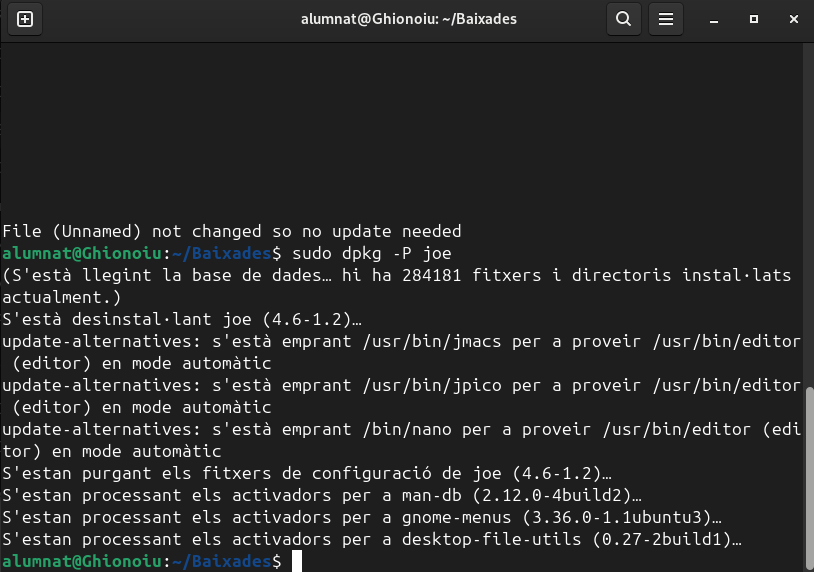Screen dimensions: 814x572
Task: Click the alumnat@Ghionoiu window title
Action: coord(409,19)
